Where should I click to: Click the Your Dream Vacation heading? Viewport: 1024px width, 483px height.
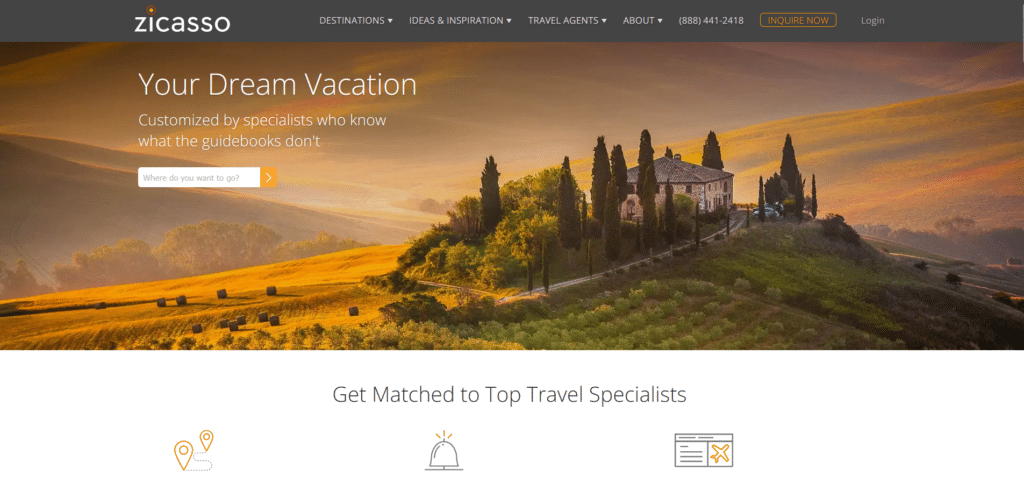(x=278, y=84)
